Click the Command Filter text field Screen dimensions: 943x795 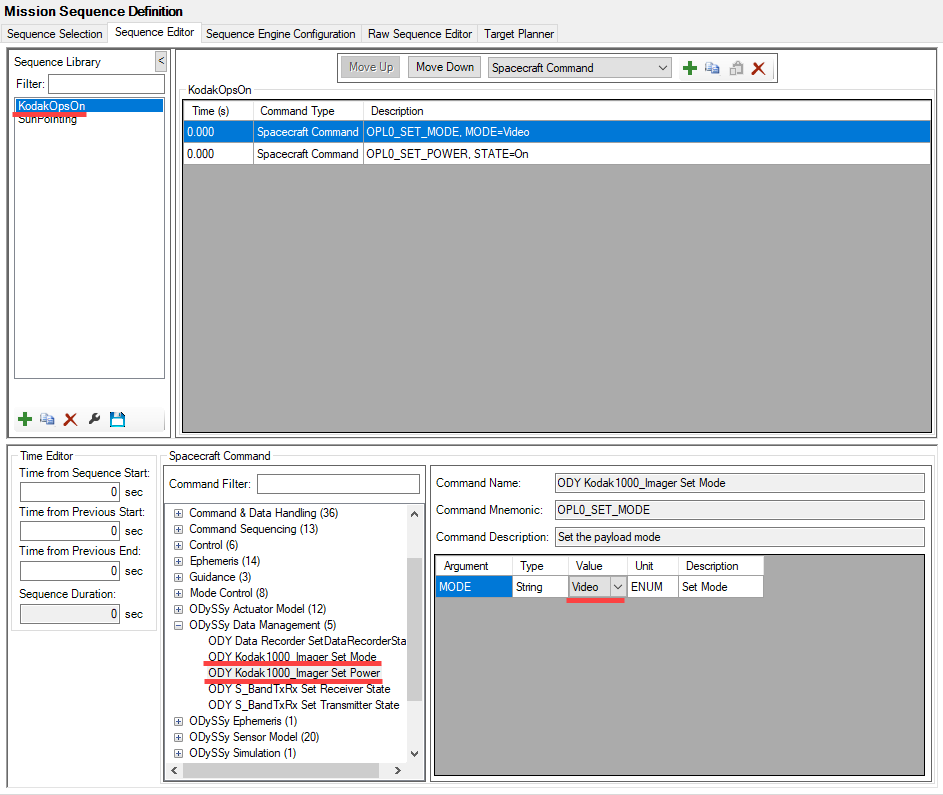pyautogui.click(x=338, y=484)
